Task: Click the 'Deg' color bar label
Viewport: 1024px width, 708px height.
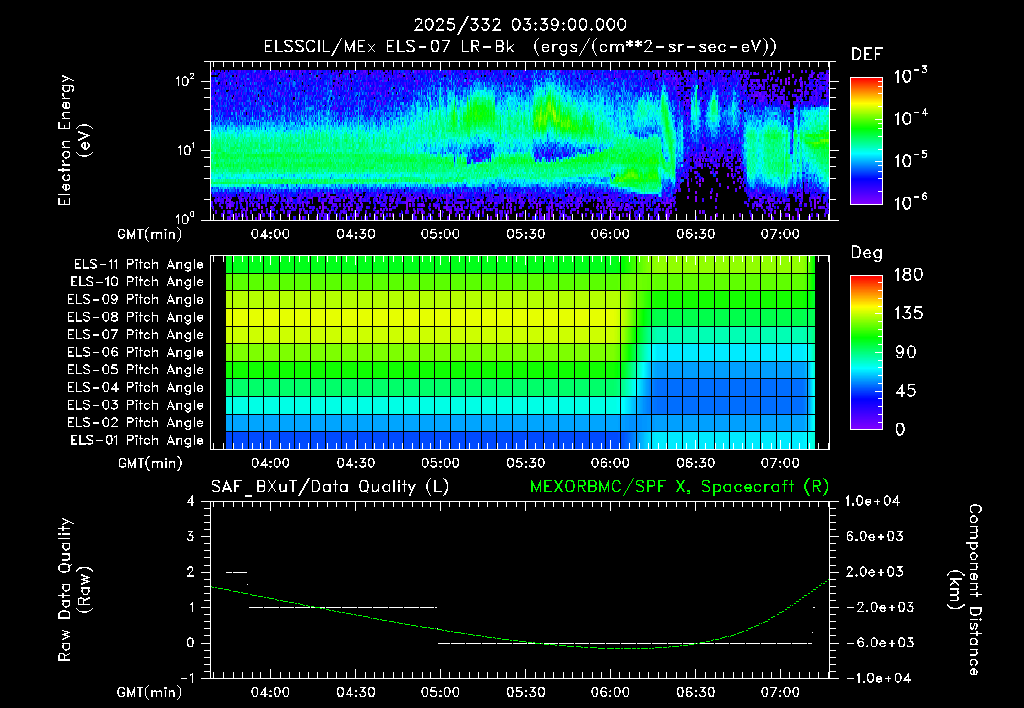Action: (x=867, y=253)
